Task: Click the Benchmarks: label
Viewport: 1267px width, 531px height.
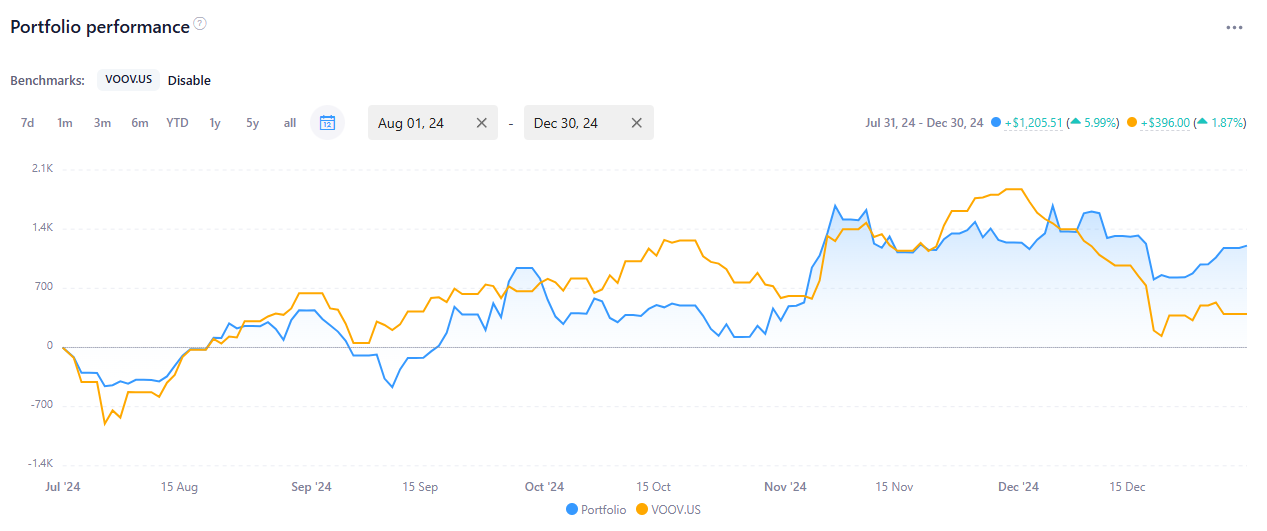Action: click(x=47, y=80)
